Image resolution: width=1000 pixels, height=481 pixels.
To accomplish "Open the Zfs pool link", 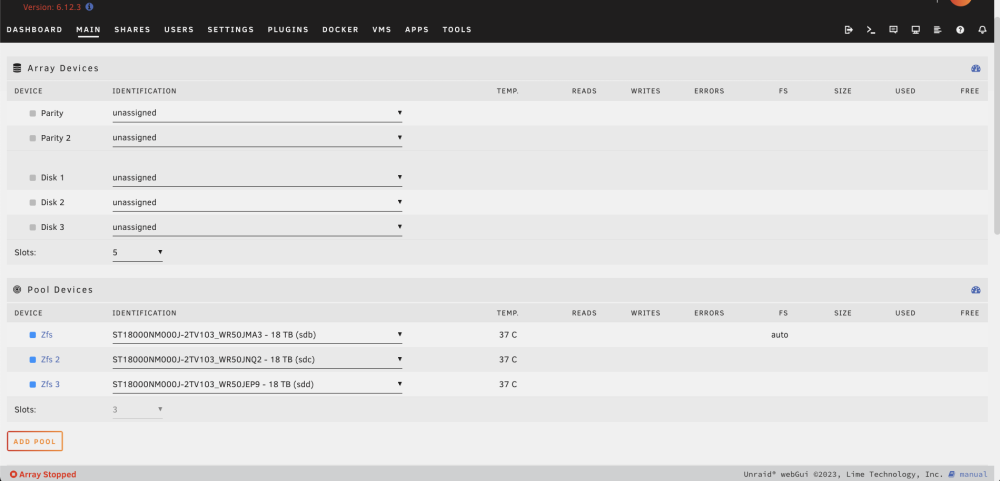I will 47,334.
